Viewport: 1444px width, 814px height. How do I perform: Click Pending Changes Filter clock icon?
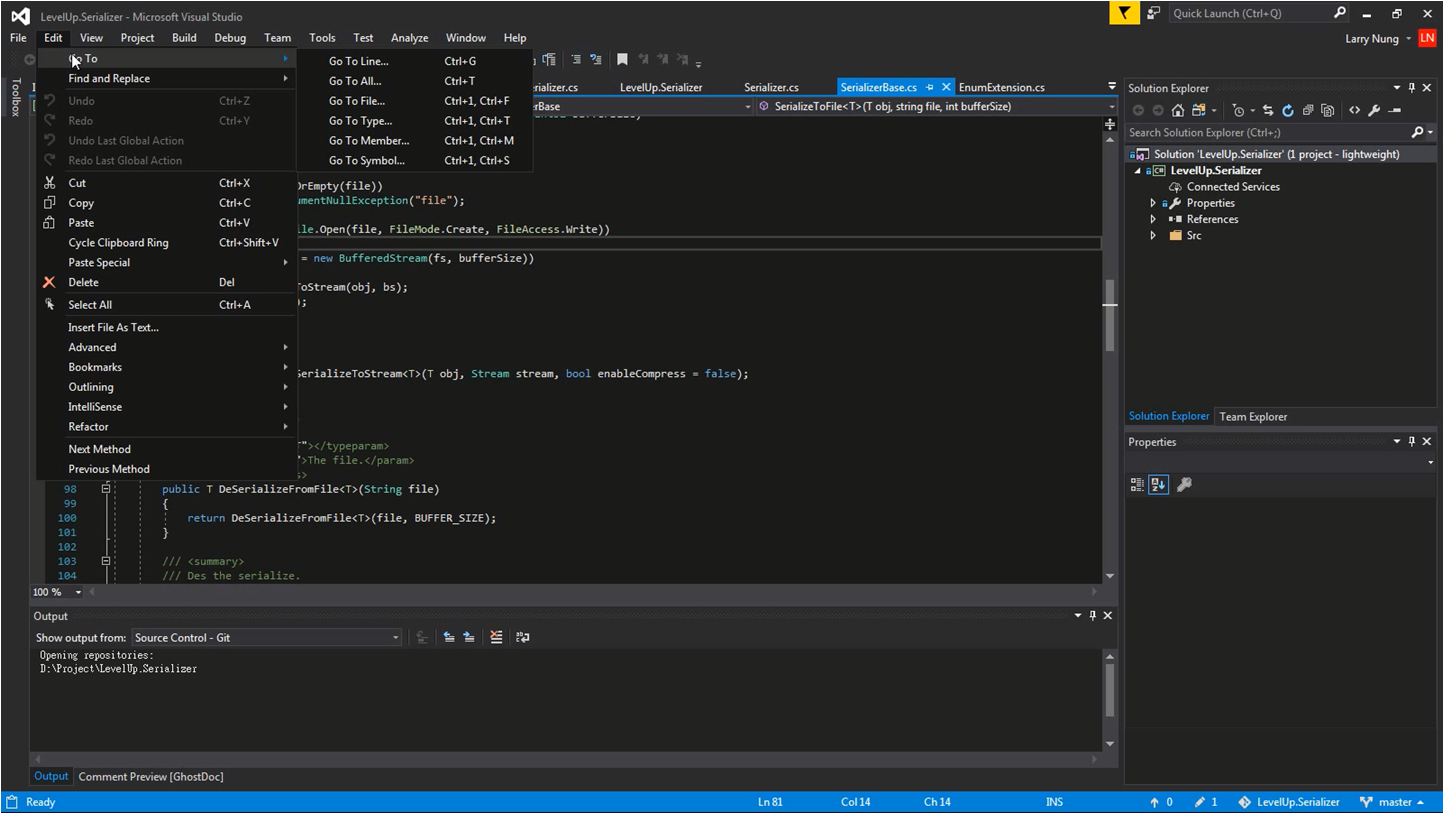tap(1239, 110)
